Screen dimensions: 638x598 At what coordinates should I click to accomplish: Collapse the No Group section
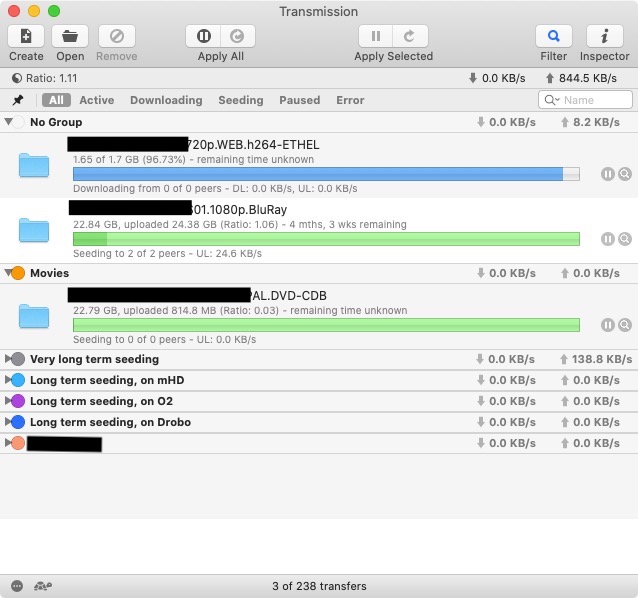point(8,121)
